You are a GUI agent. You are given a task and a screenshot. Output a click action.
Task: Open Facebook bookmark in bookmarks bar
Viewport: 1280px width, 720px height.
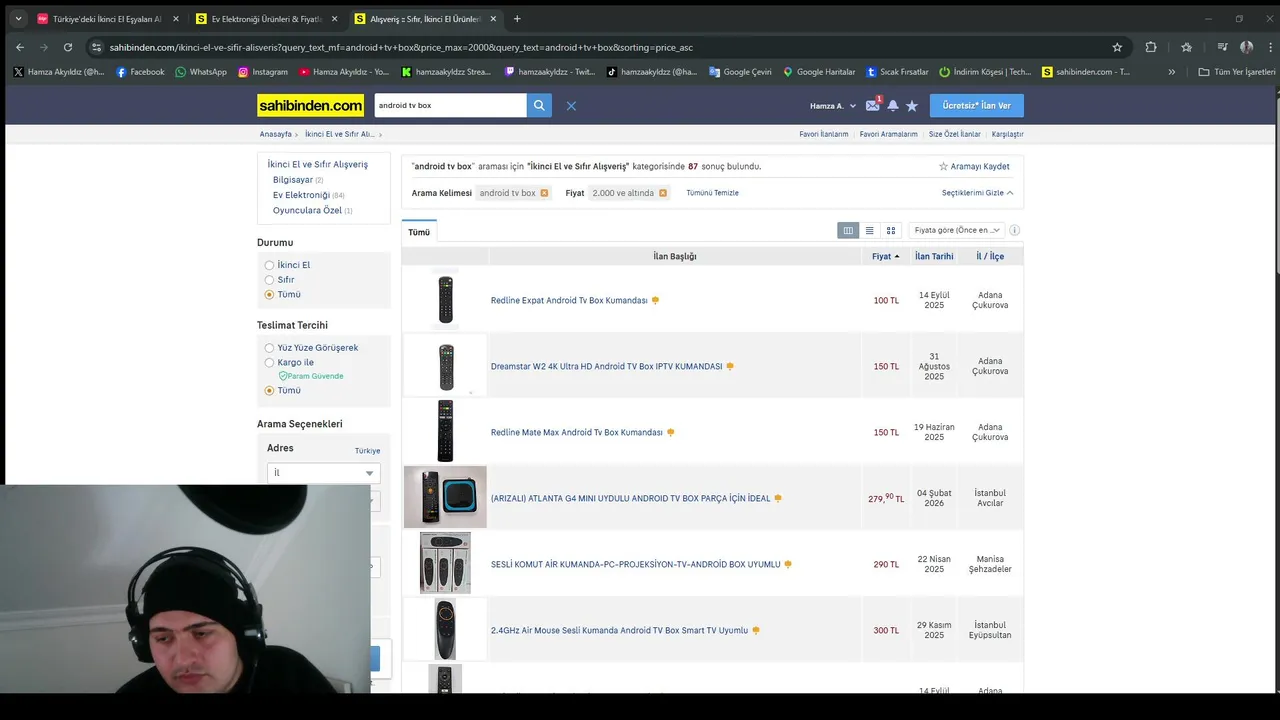[x=140, y=72]
